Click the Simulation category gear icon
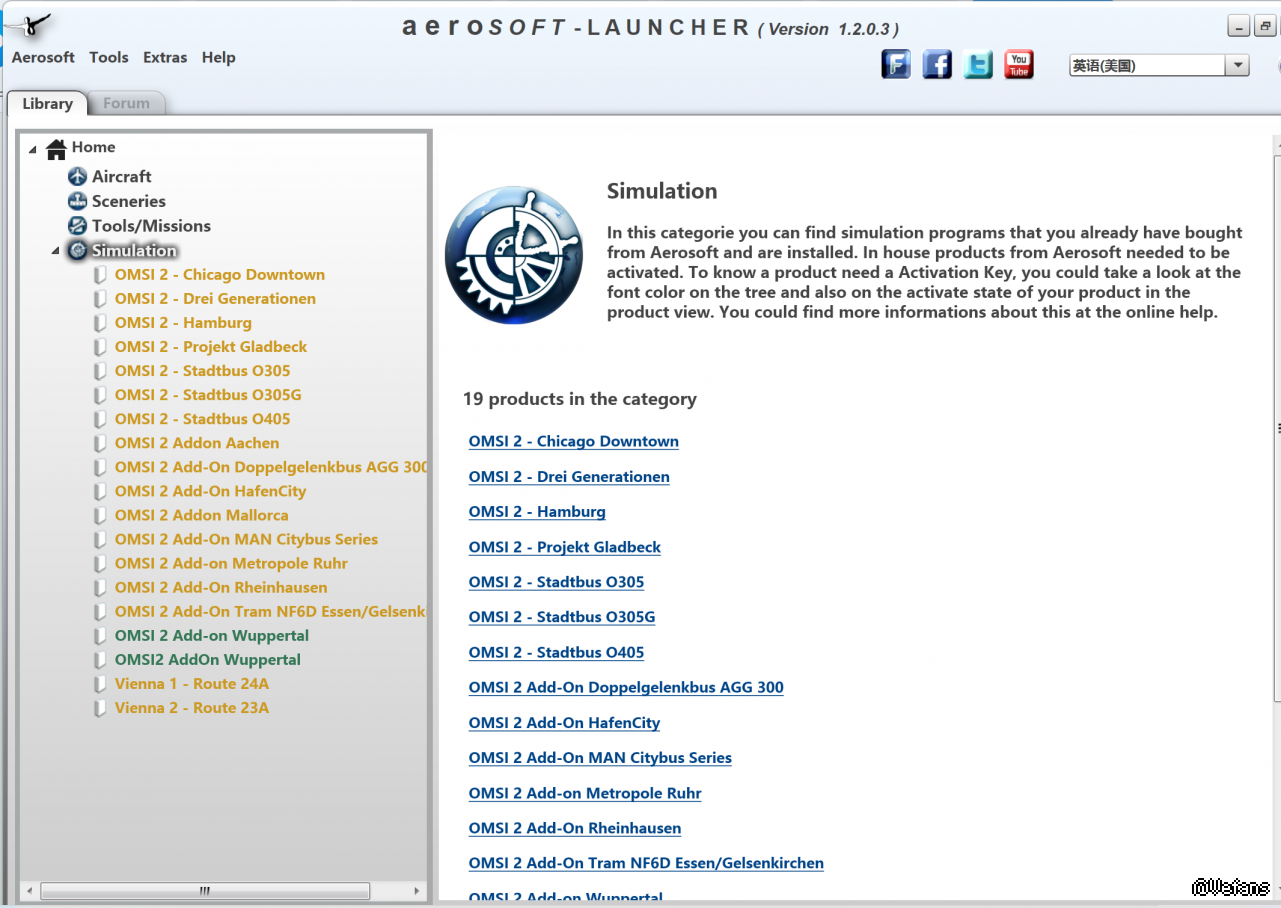 coord(77,250)
